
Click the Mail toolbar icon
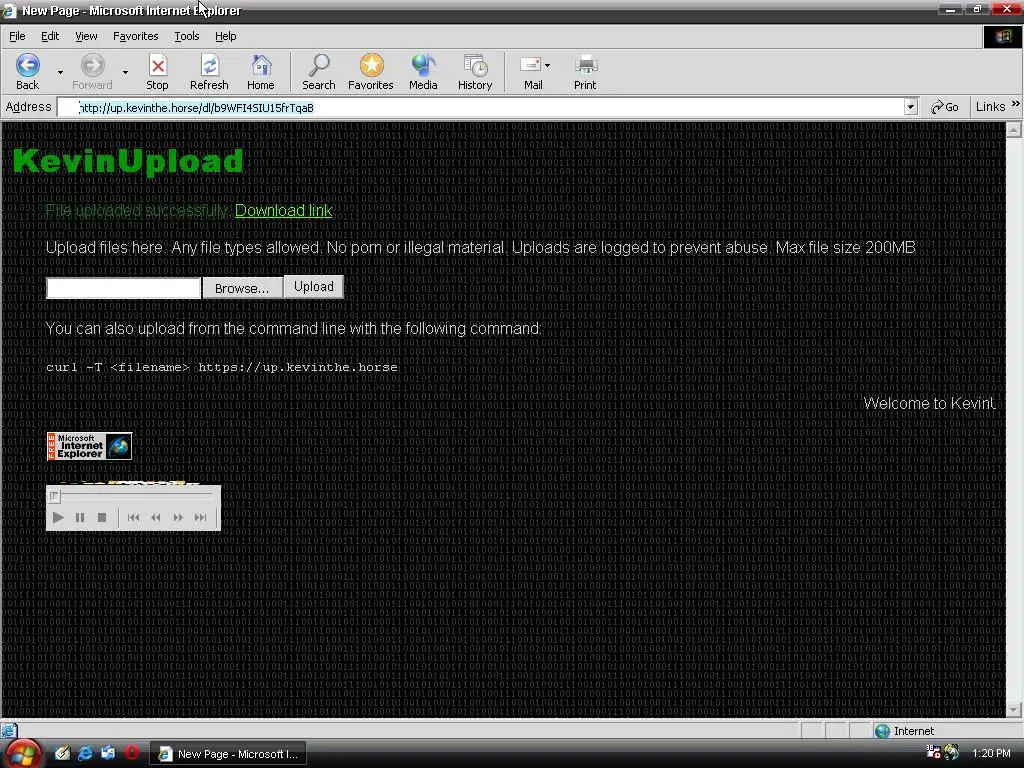tap(531, 72)
